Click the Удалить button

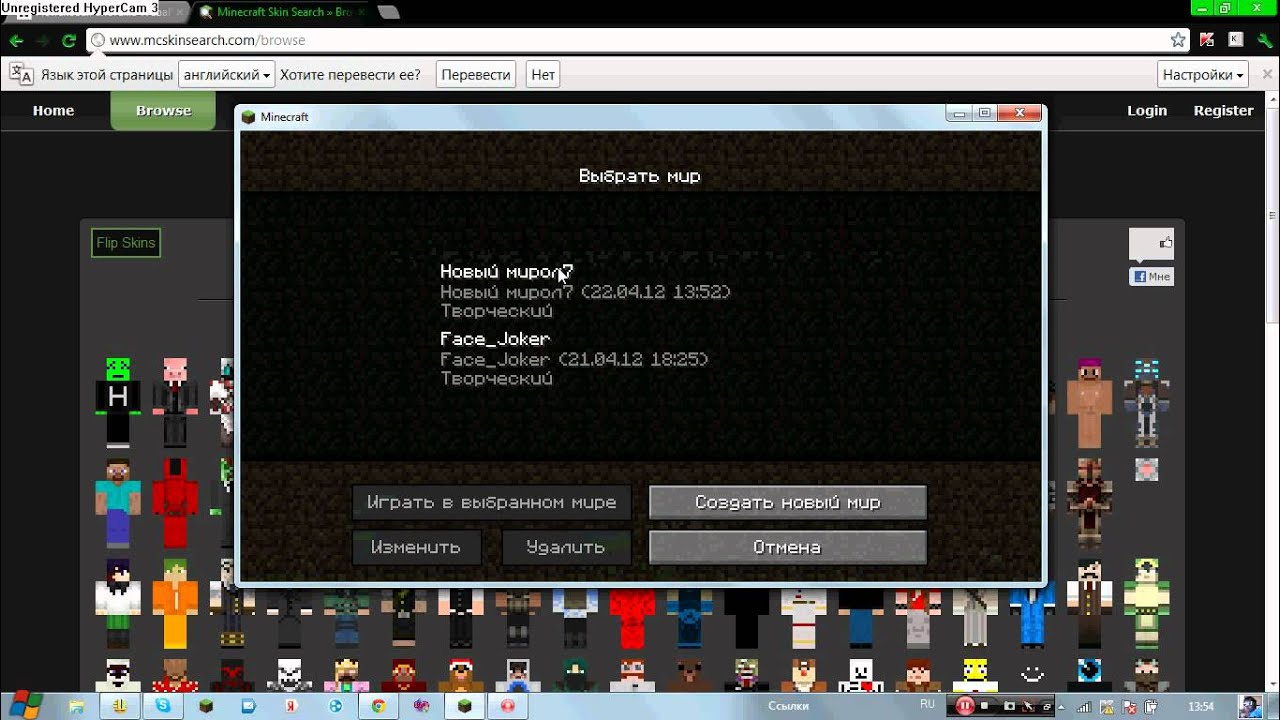tap(566, 547)
